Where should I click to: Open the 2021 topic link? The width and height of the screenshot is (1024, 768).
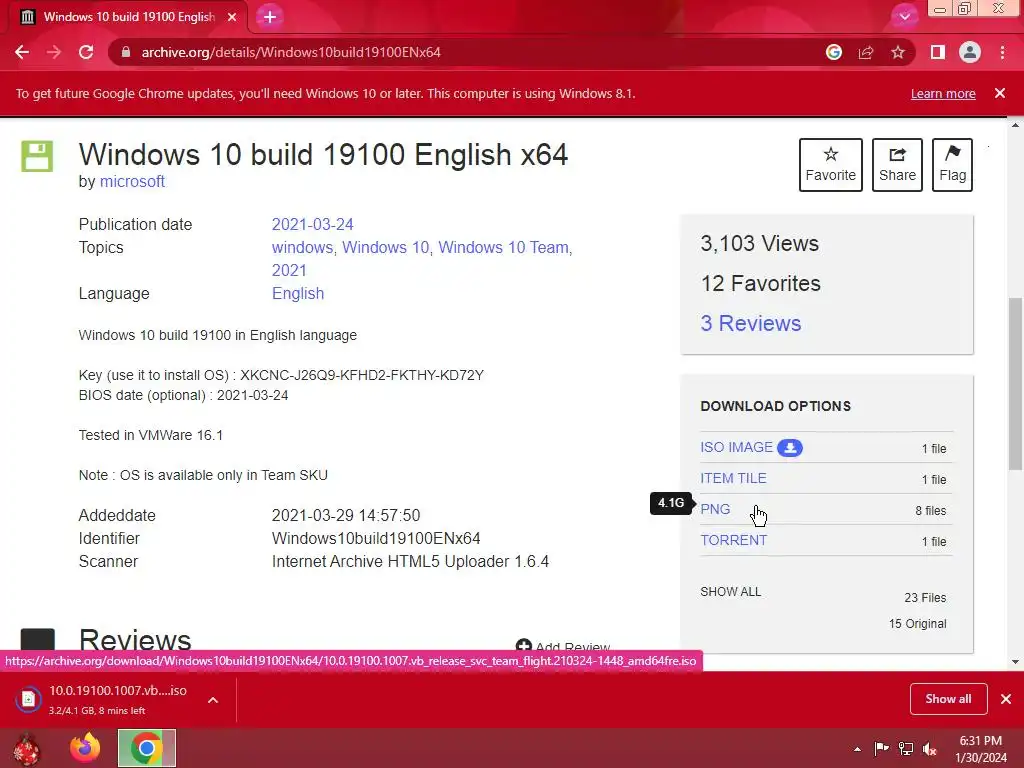click(x=289, y=270)
